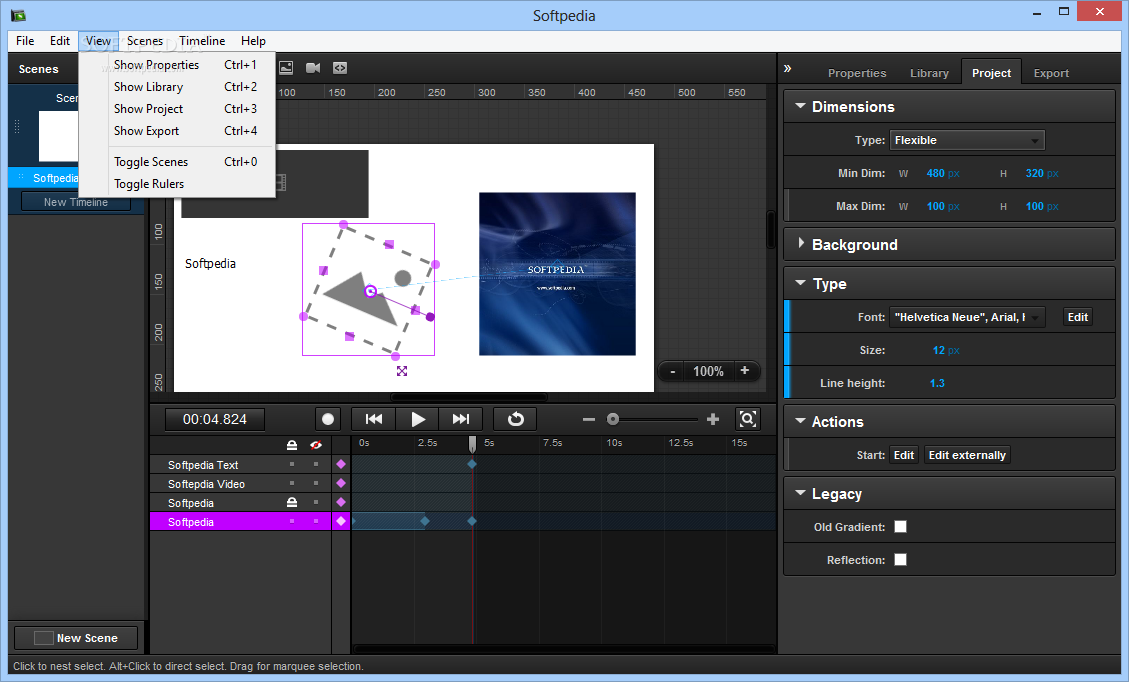Click the New Timeline button
The height and width of the screenshot is (682, 1129).
pyautogui.click(x=76, y=202)
